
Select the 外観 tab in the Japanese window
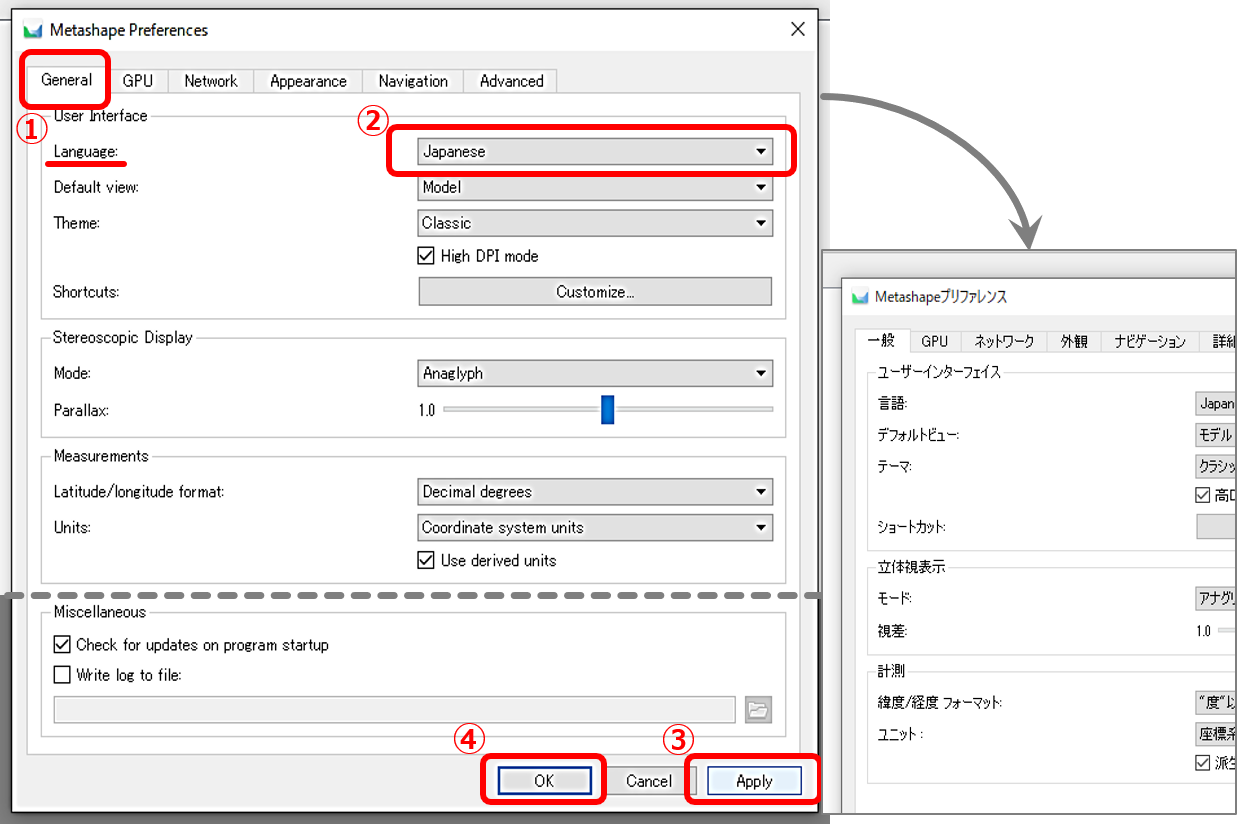pyautogui.click(x=1074, y=342)
